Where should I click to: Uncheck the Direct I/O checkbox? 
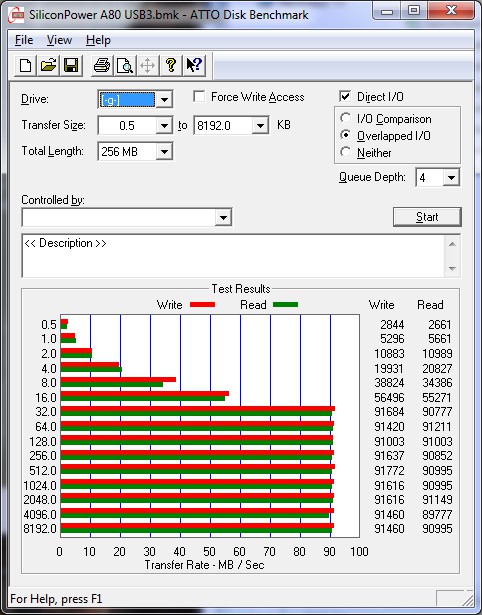coord(345,96)
